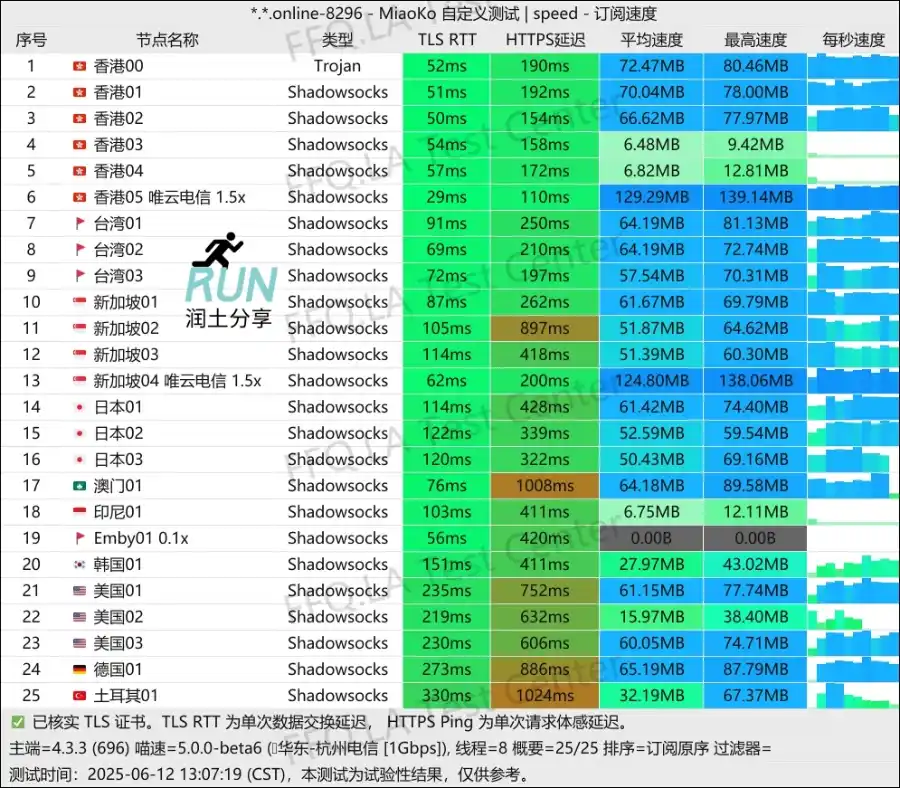
Task: Sort by the 平均速度 column header
Action: pos(651,40)
